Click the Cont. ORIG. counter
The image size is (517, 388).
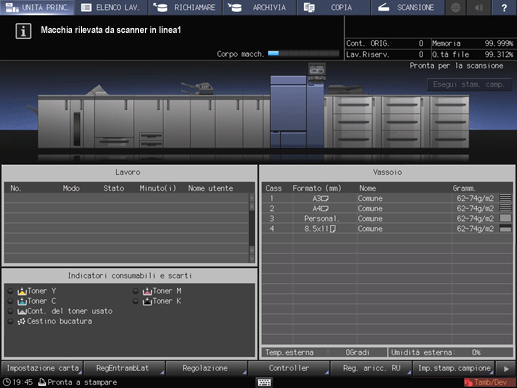coord(385,43)
